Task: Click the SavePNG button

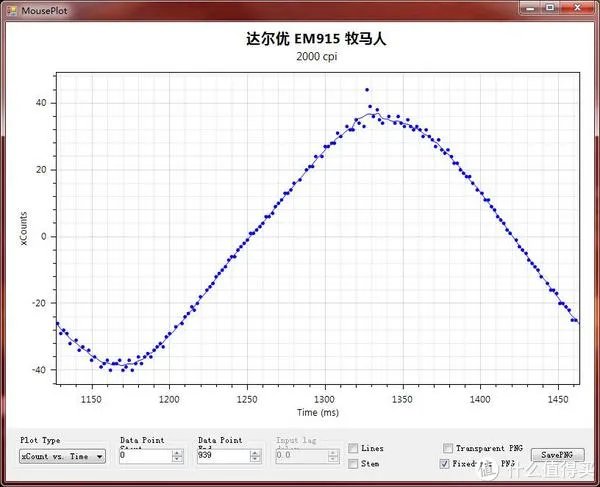Action: tap(558, 455)
